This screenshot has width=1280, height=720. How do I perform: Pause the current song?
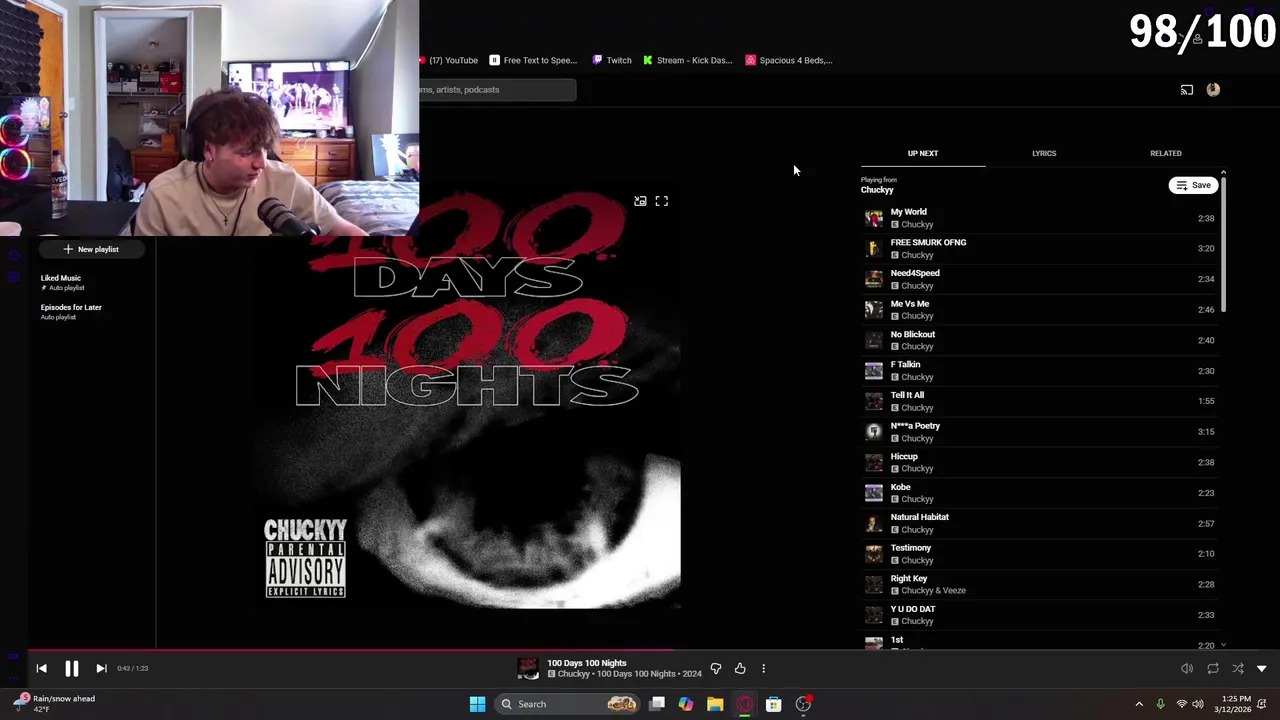pyautogui.click(x=72, y=668)
